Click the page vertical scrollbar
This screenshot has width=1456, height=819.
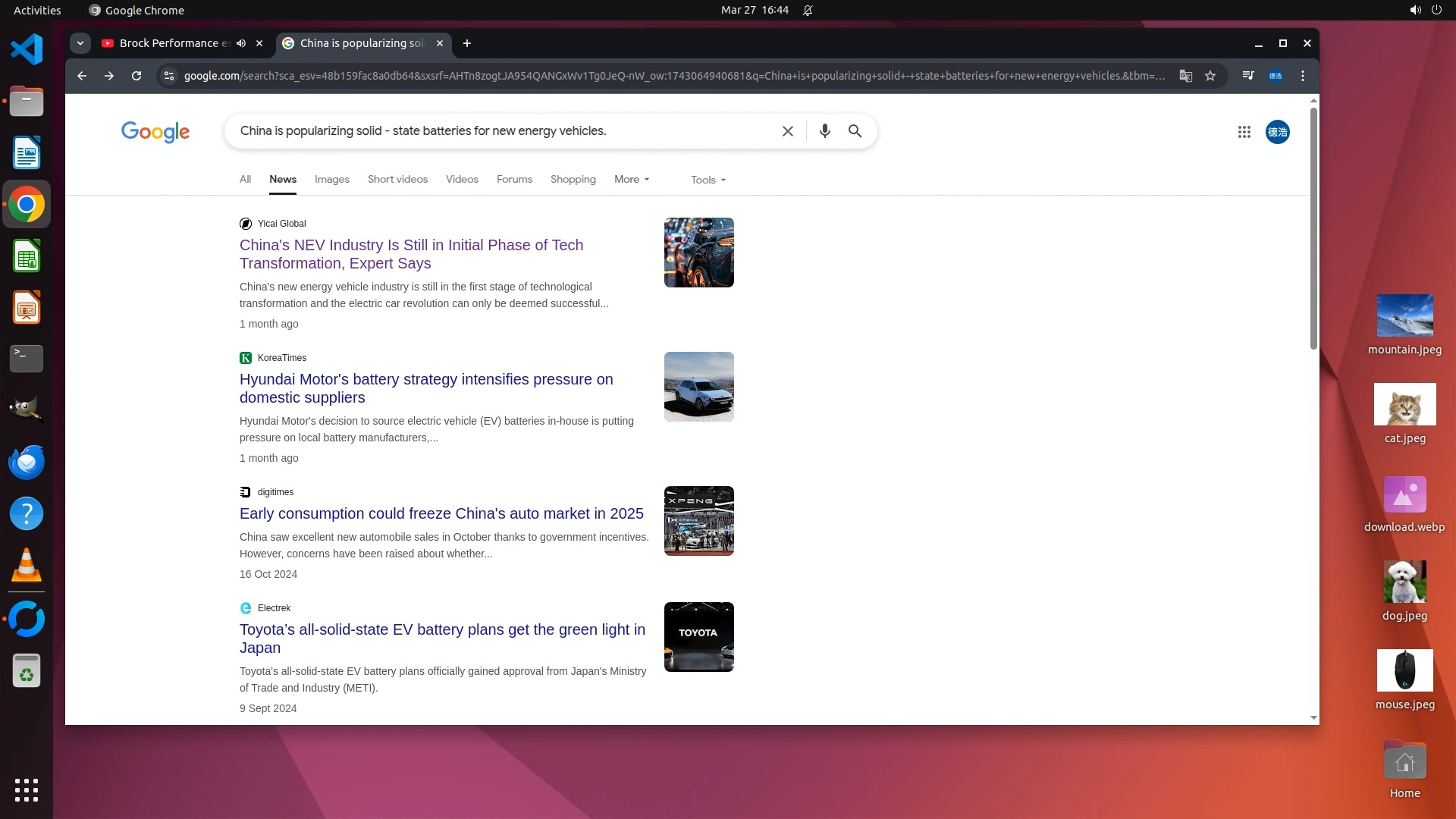[x=1313, y=227]
